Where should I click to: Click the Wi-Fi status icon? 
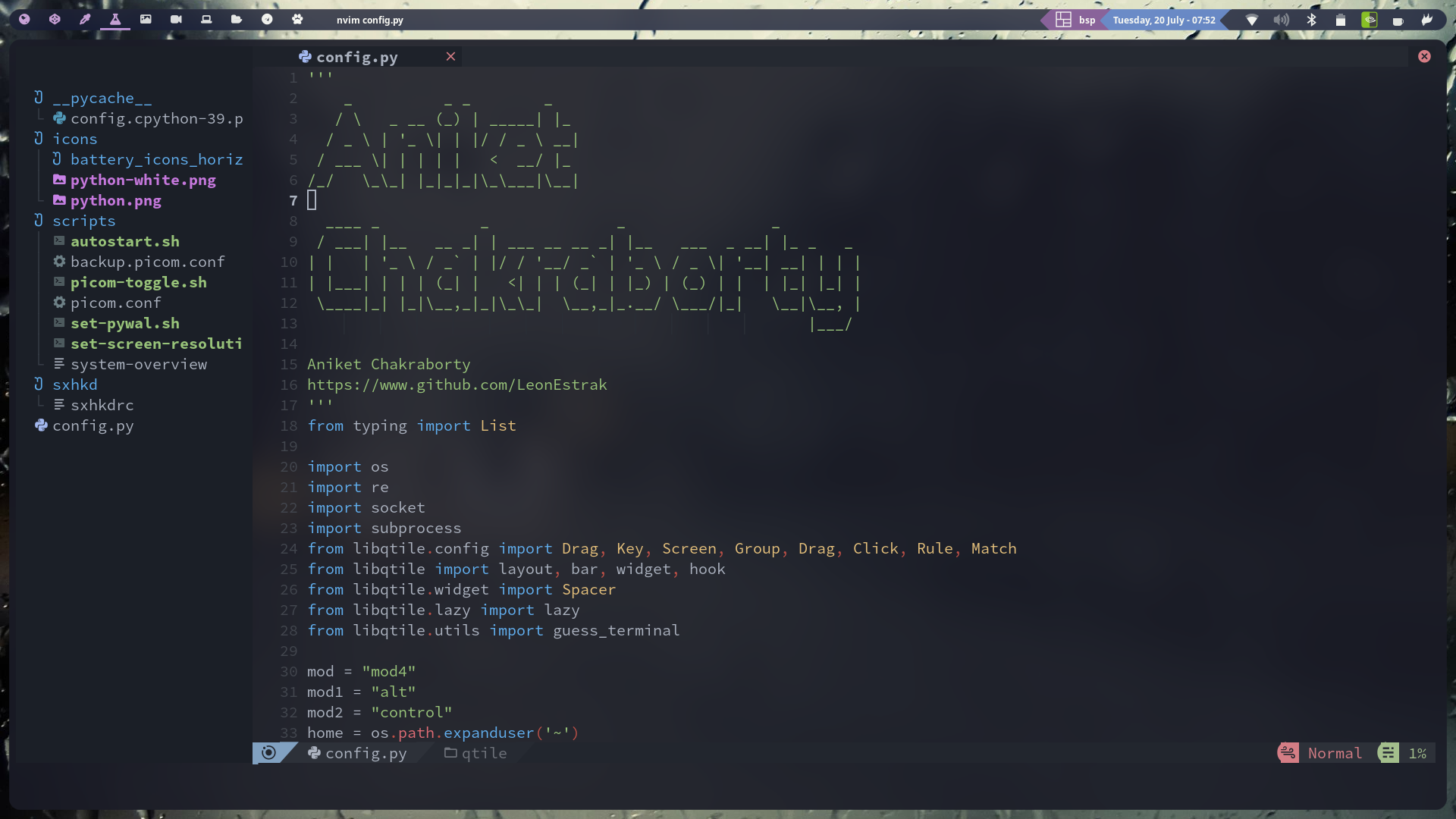point(1252,20)
